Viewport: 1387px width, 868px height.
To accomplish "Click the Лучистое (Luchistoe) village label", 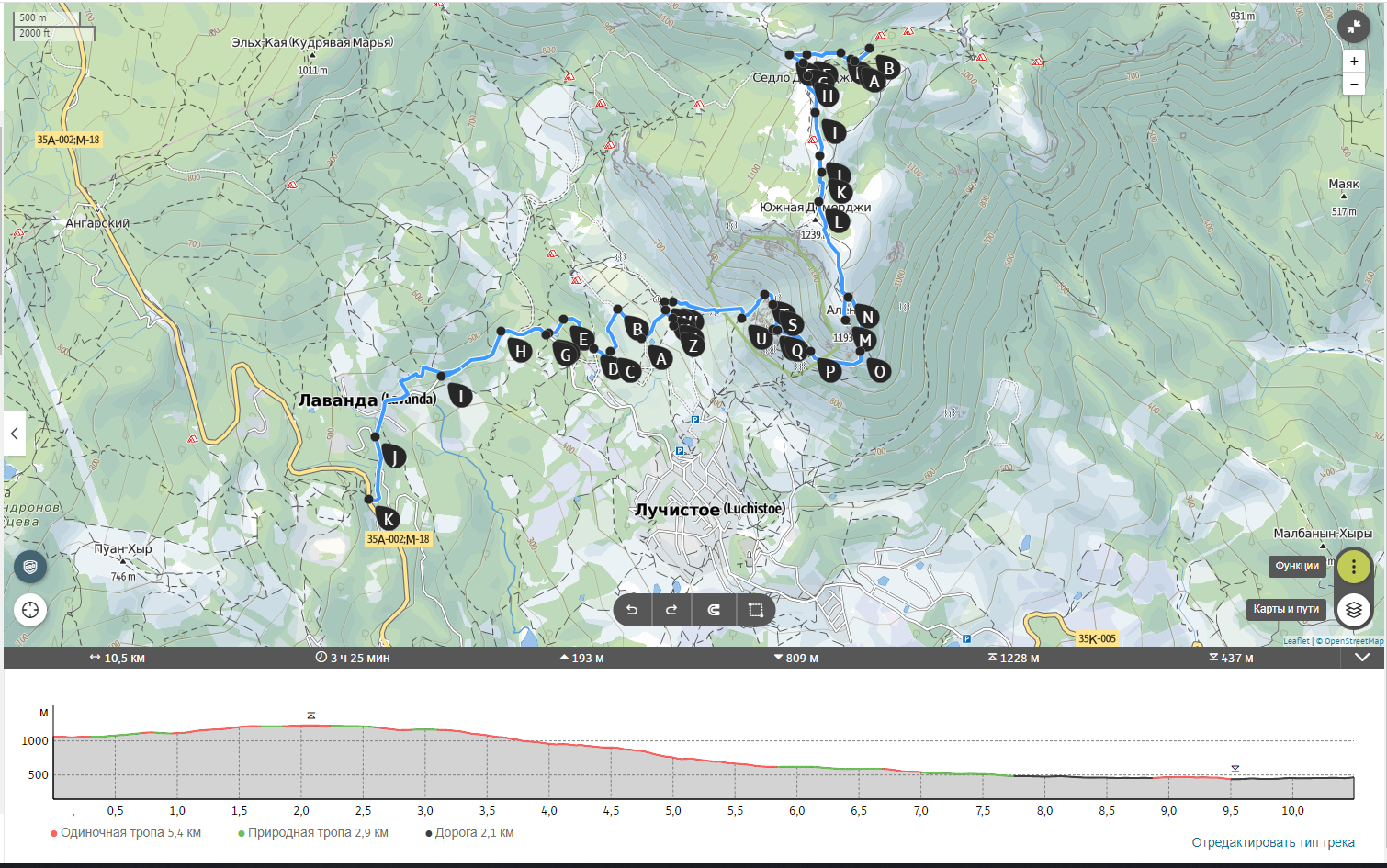I will (710, 509).
